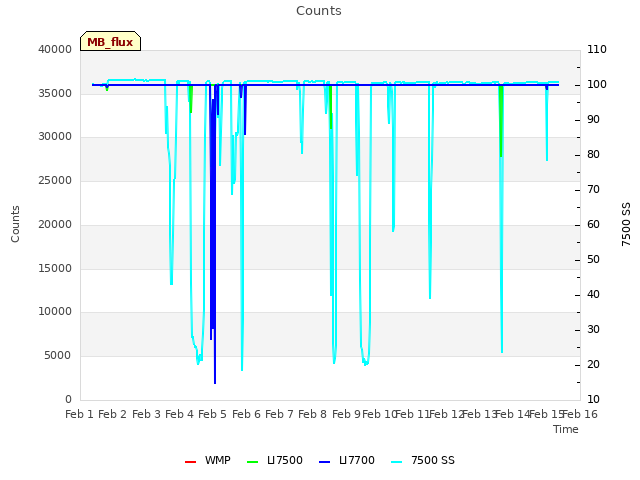Click the 35000 y-axis tick label
Image resolution: width=640 pixels, height=480 pixels.
pos(55,93)
